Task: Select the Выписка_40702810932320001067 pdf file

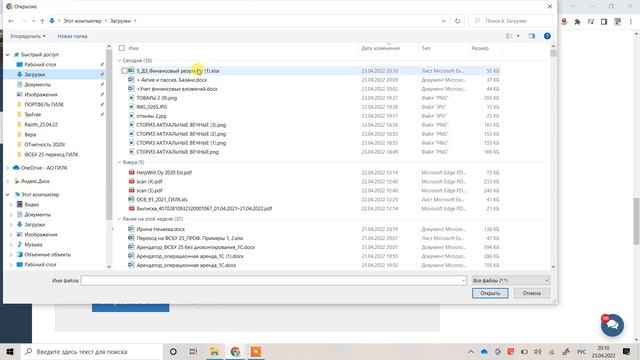Action: click(x=204, y=209)
